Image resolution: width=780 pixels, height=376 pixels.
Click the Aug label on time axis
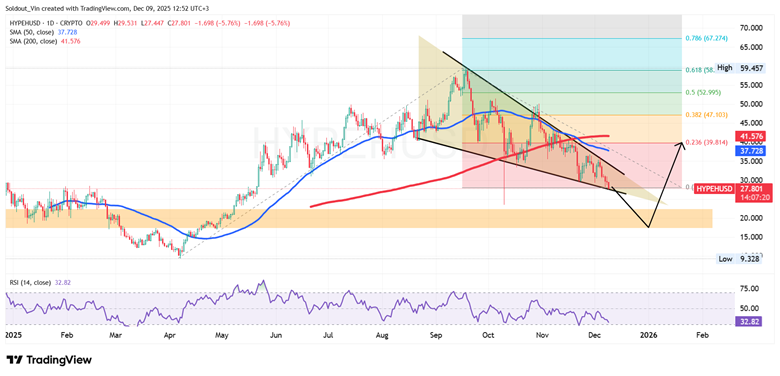coord(383,336)
